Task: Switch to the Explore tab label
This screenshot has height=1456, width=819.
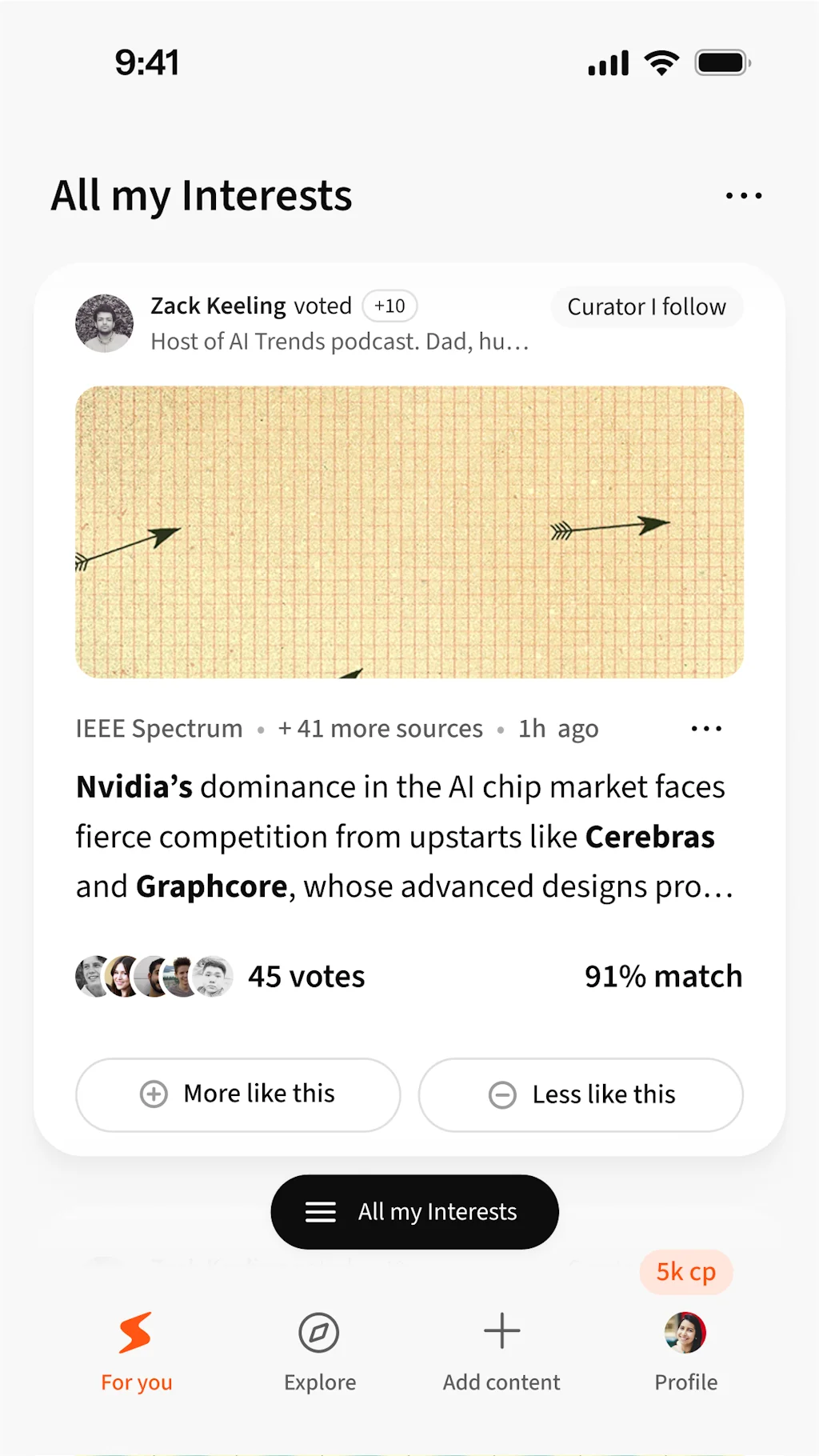Action: (320, 1382)
